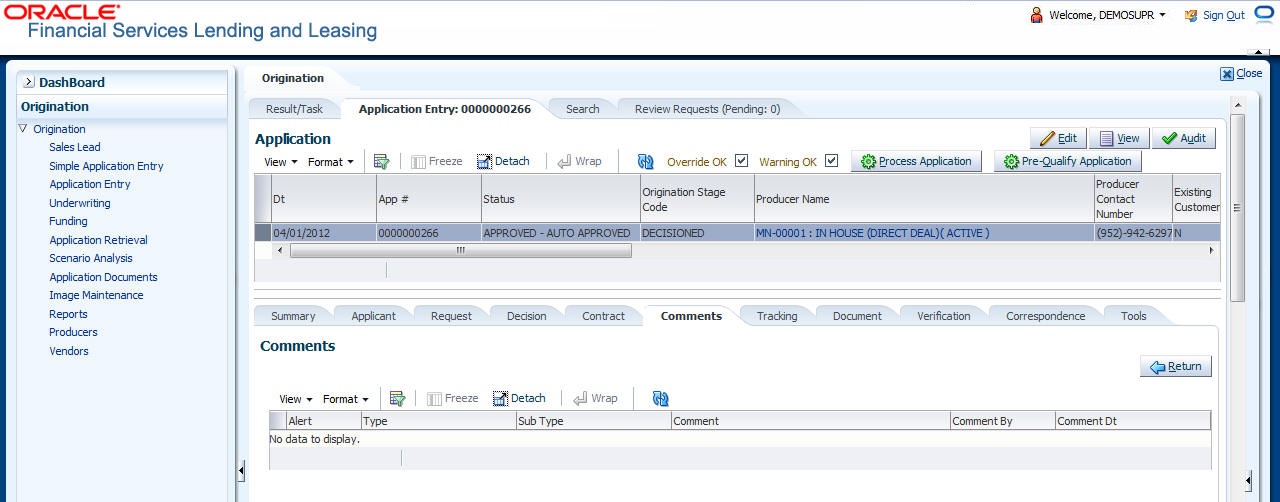This screenshot has width=1280, height=502.
Task: Open Image Maintenance in the tree
Action: click(x=96, y=295)
